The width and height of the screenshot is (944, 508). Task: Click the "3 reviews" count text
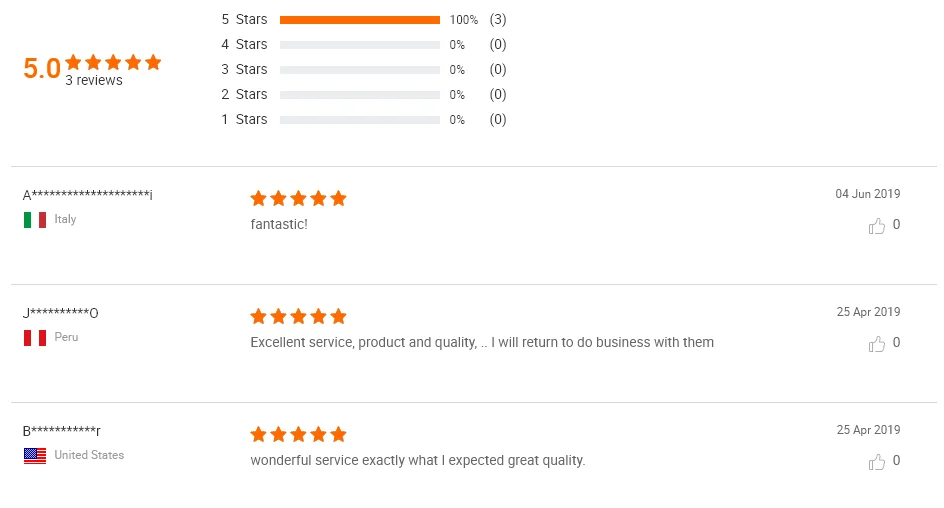(x=94, y=81)
